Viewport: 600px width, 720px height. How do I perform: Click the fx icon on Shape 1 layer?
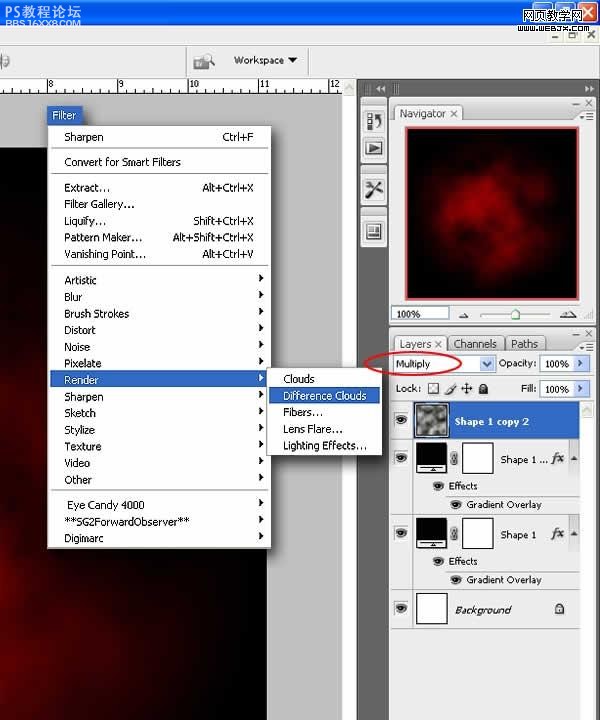coord(557,534)
